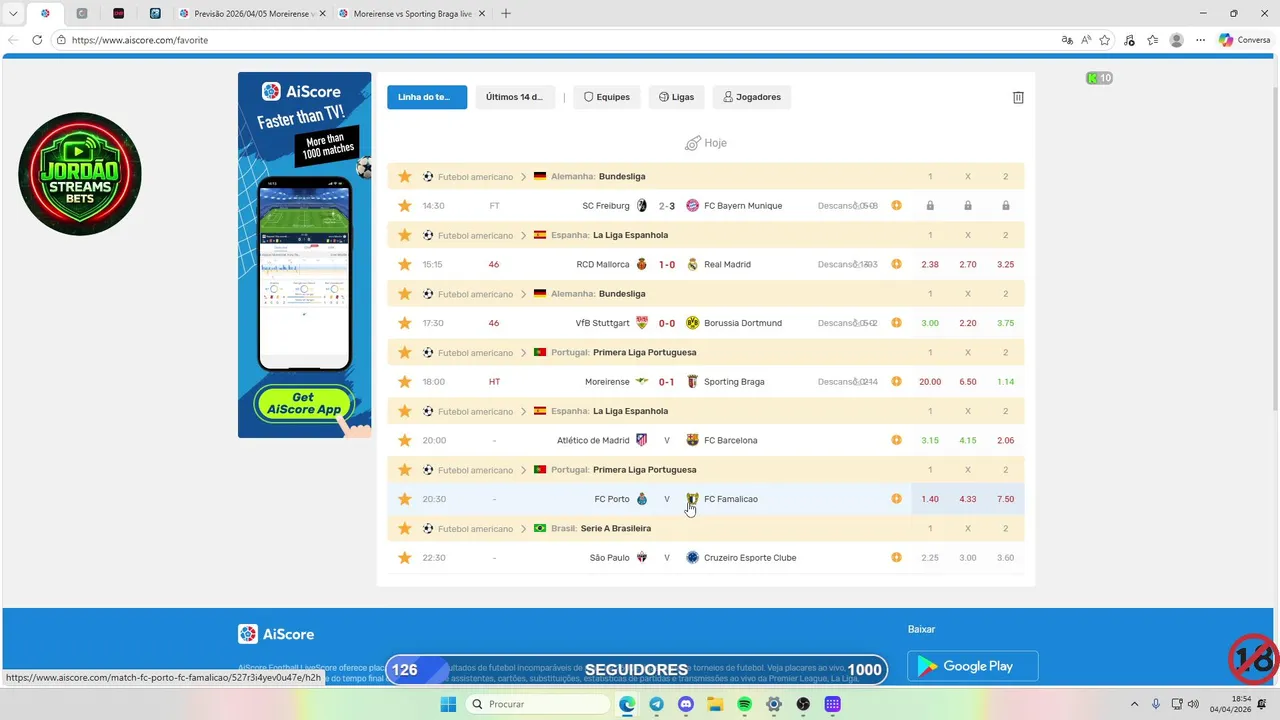
Task: Toggle star on Alemanha Bundesliga first league header
Action: [x=405, y=176]
